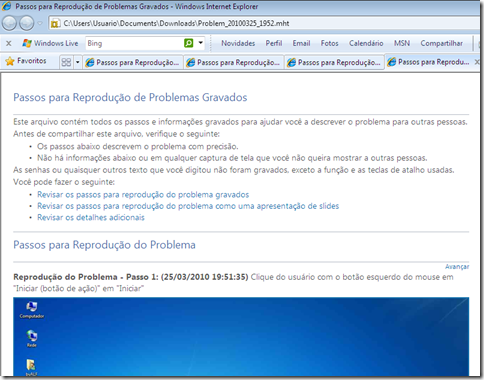The height and width of the screenshot is (380, 484).
Task: Open the Favoritos star button
Action: tap(26, 61)
